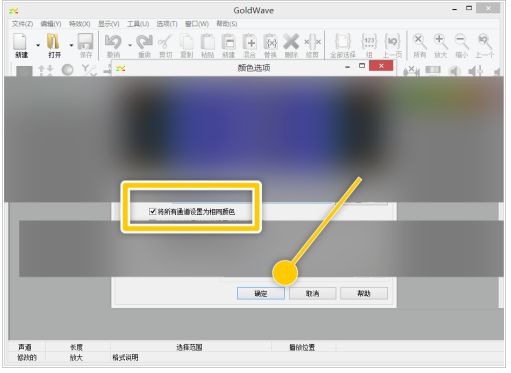Click the 上一个 previous zoom icon
This screenshot has width=511, height=373.
point(484,42)
